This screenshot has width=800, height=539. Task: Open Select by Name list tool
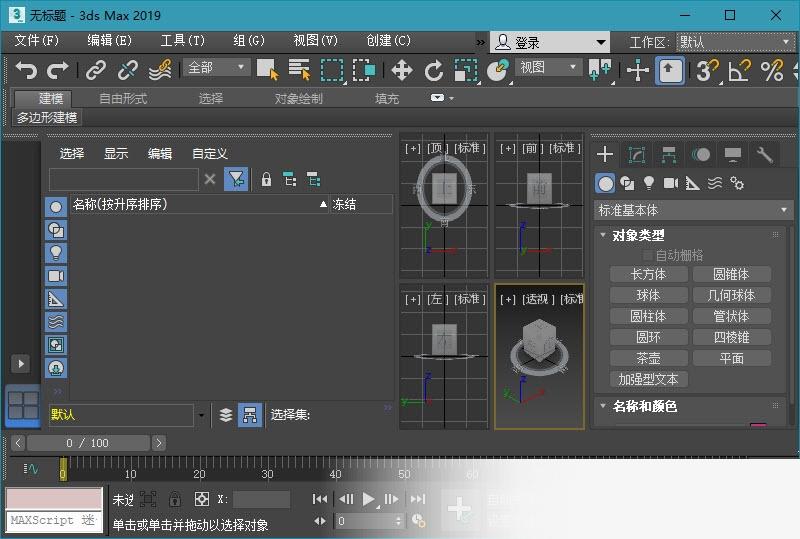[x=299, y=70]
